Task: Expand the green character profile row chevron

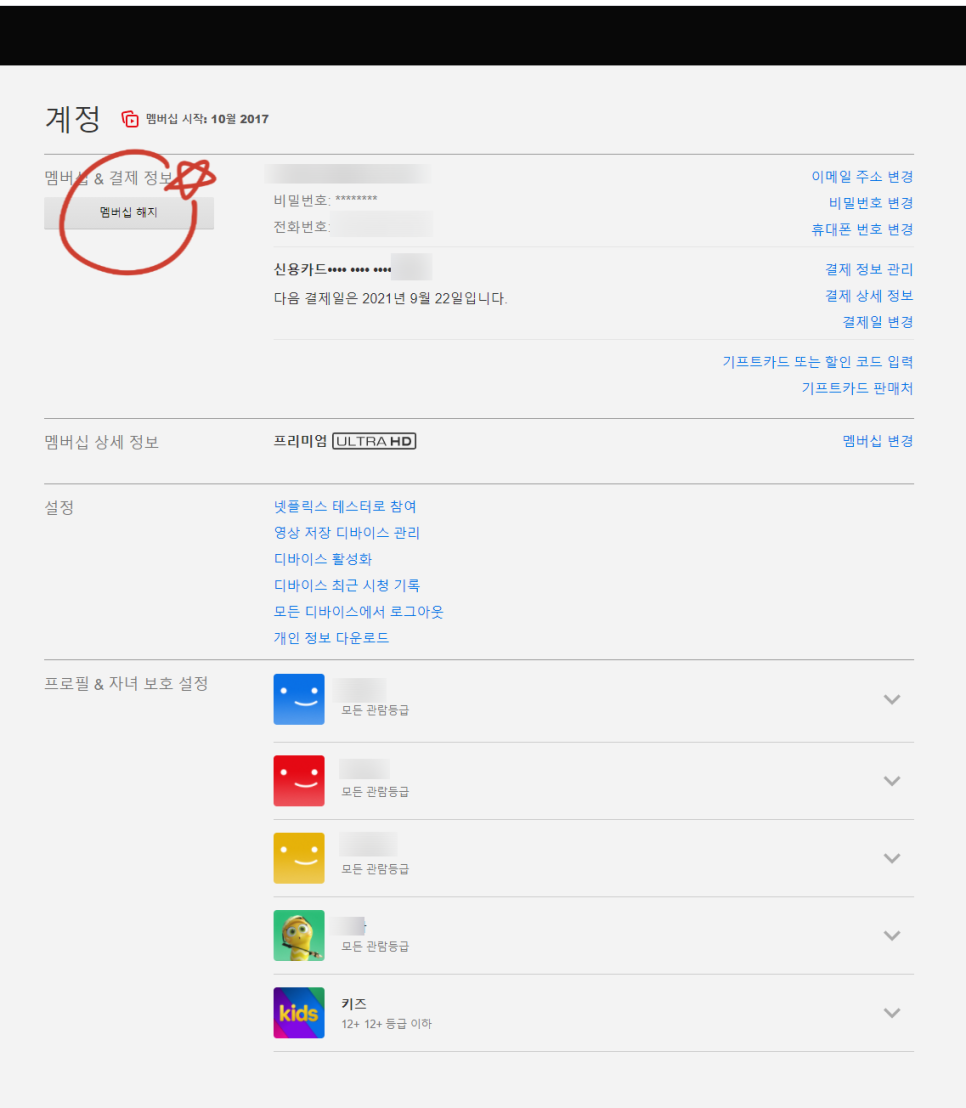Action: pyautogui.click(x=892, y=936)
